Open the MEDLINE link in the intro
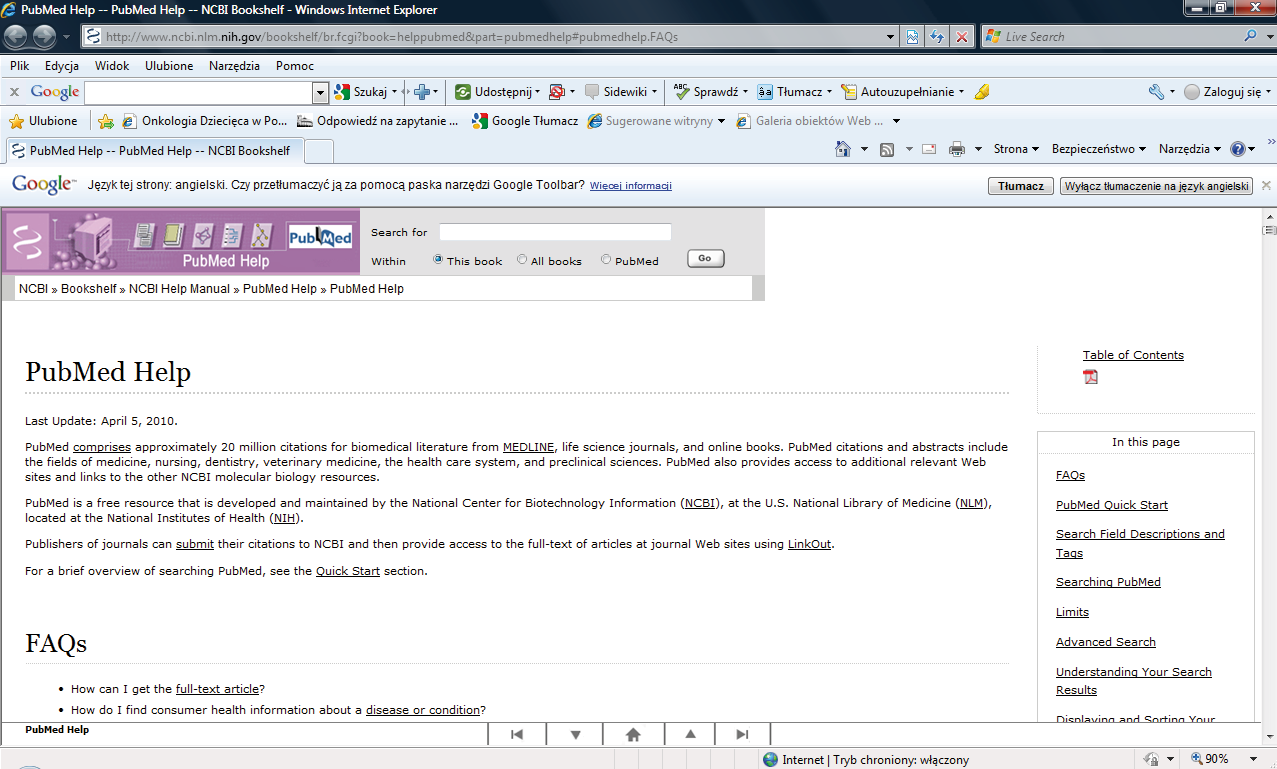The height and width of the screenshot is (769, 1277). tap(528, 447)
